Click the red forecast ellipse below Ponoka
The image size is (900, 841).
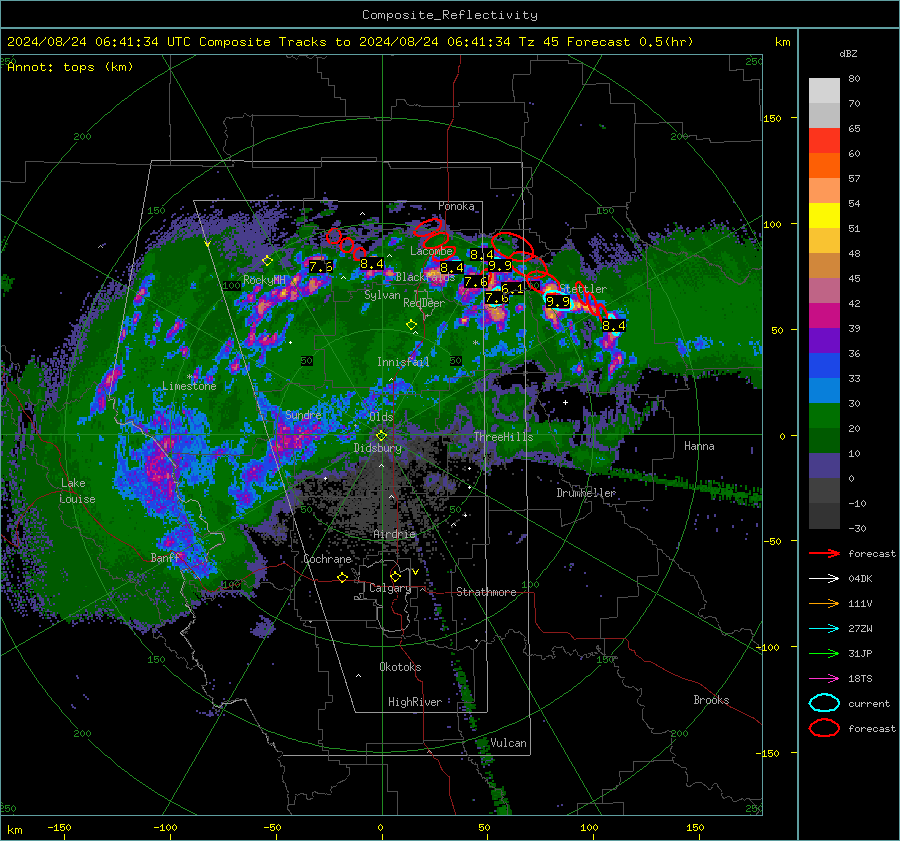pyautogui.click(x=429, y=227)
